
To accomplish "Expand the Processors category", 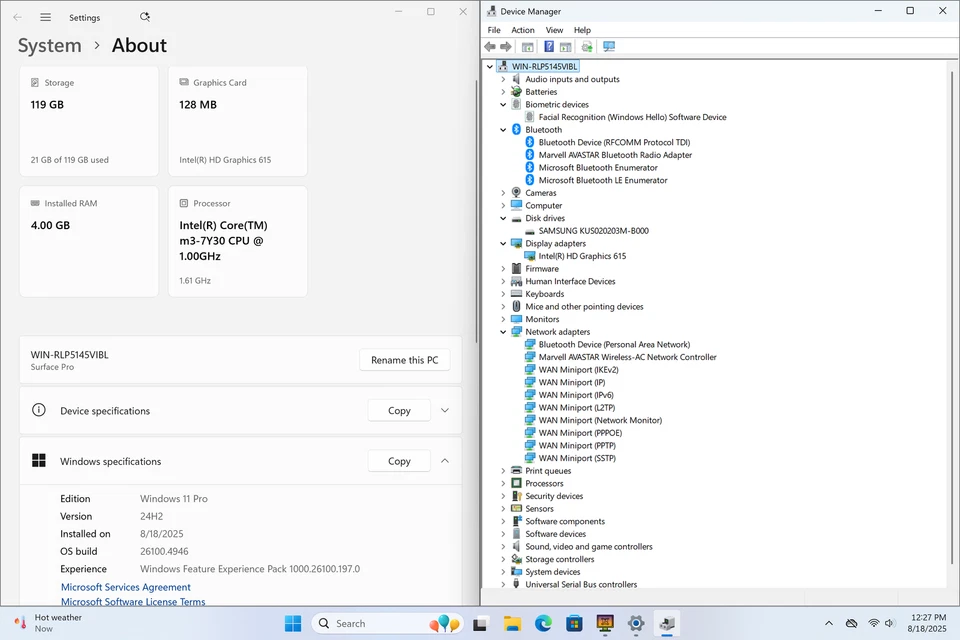I will [503, 483].
